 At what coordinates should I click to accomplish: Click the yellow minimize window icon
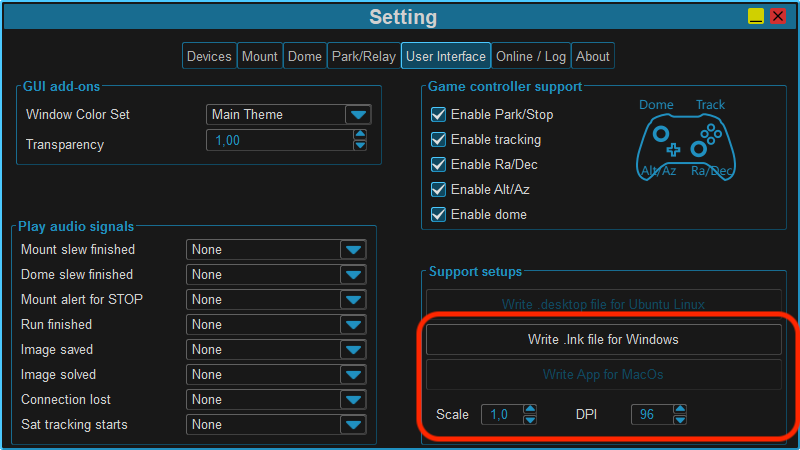(x=756, y=16)
